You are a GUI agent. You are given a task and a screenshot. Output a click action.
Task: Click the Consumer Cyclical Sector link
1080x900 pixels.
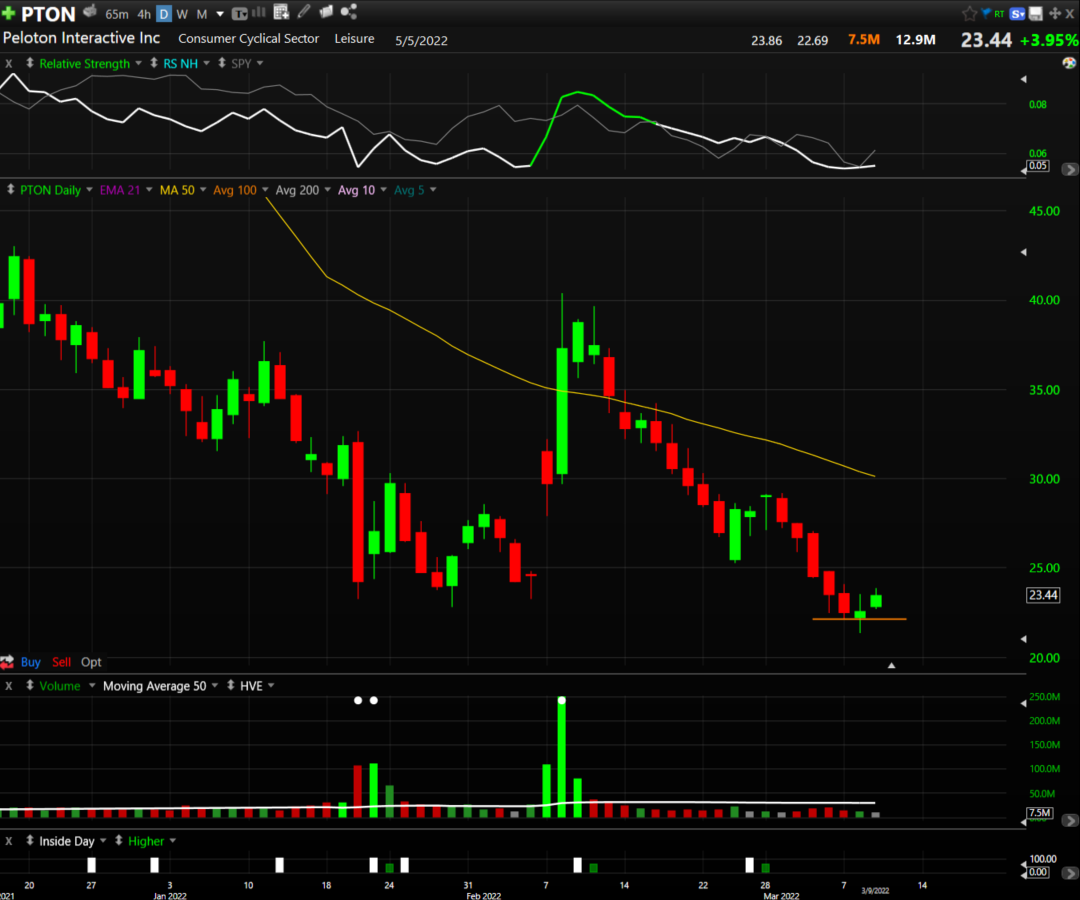click(x=249, y=39)
